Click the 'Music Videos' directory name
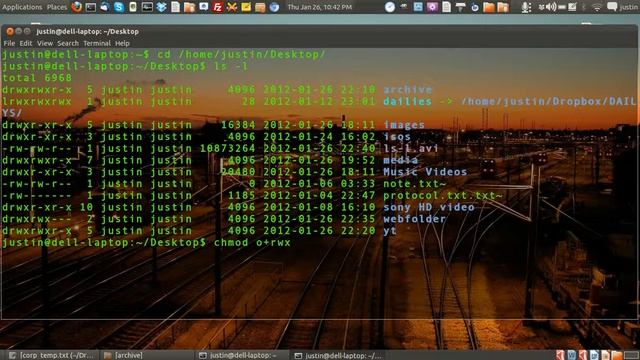 point(425,172)
